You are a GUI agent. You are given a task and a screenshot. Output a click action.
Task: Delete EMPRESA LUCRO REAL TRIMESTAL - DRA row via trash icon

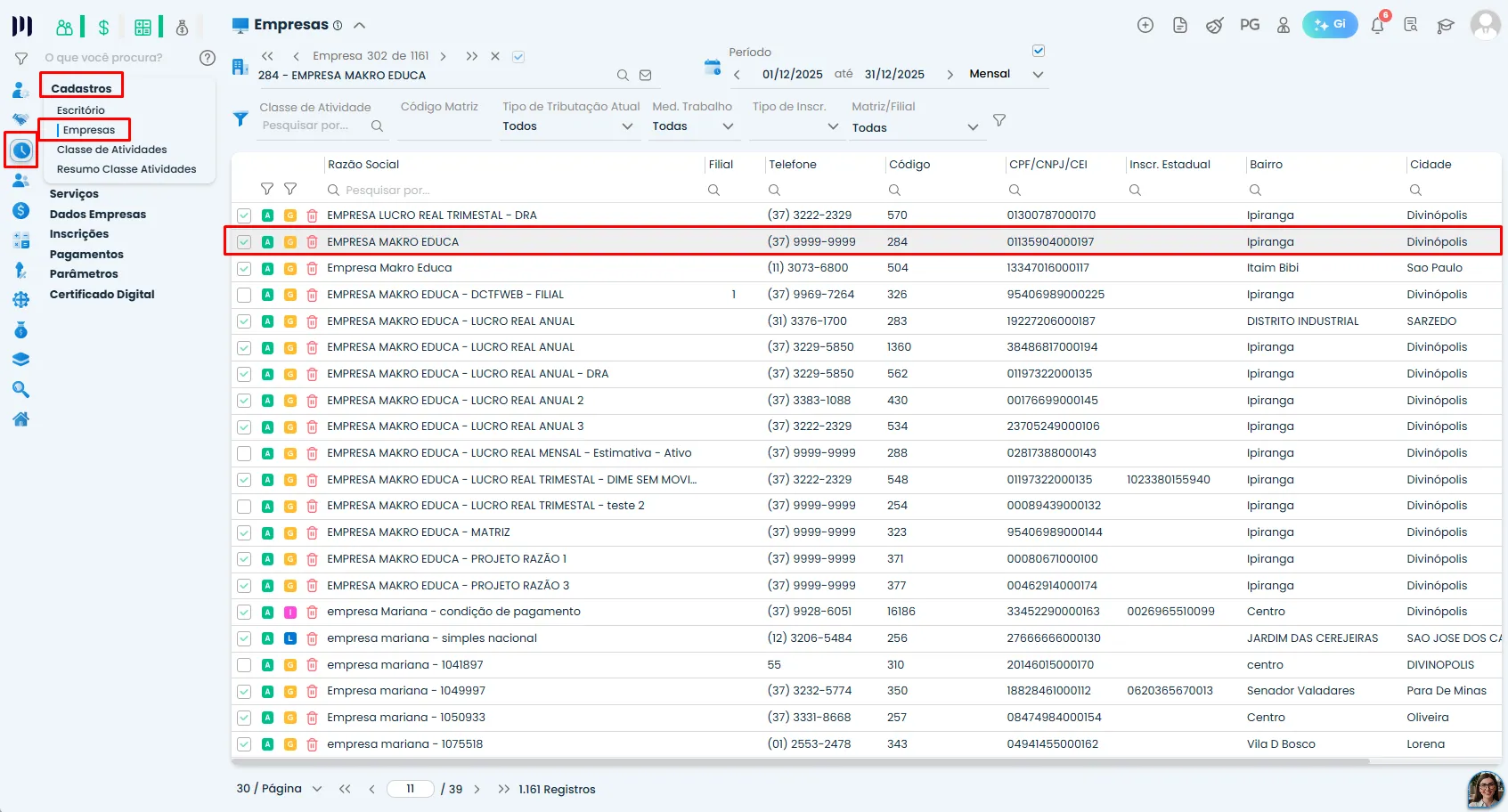click(x=312, y=215)
